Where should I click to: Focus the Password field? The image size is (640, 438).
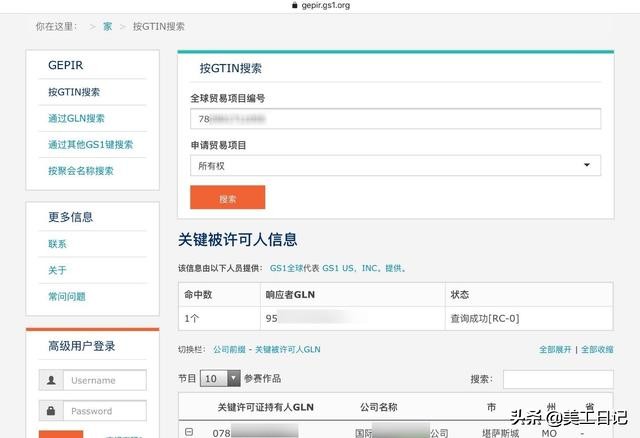pyautogui.click(x=104, y=411)
